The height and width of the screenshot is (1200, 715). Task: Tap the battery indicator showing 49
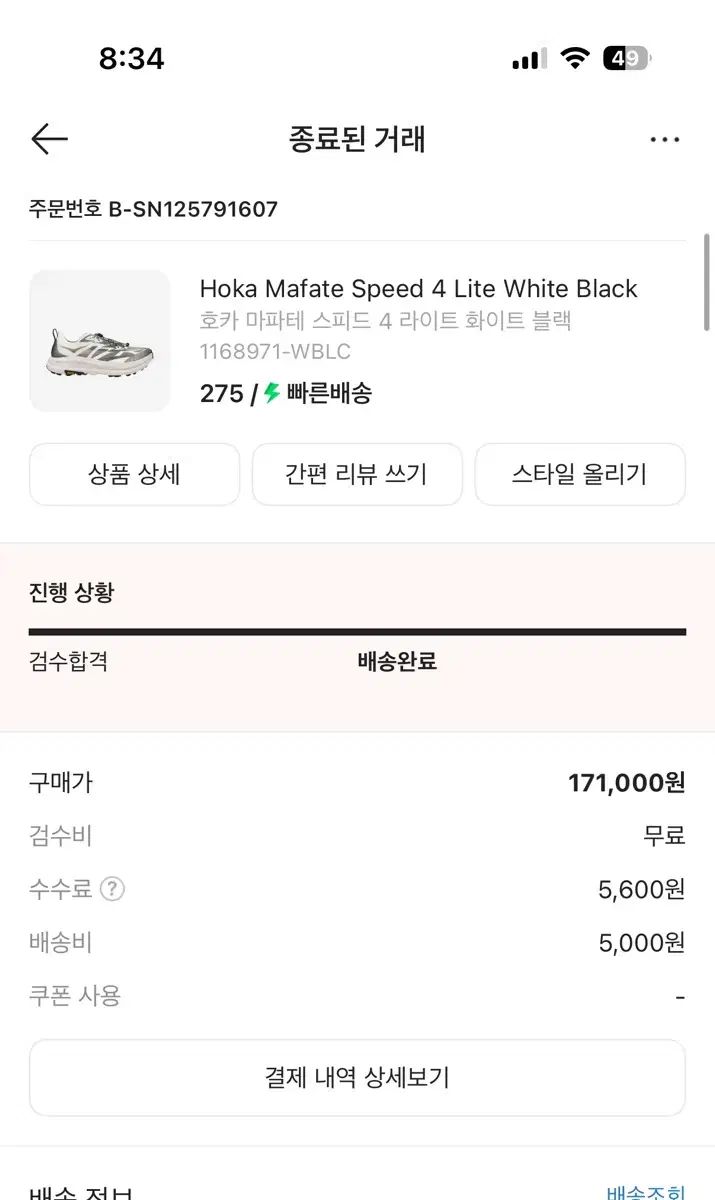pyautogui.click(x=626, y=58)
